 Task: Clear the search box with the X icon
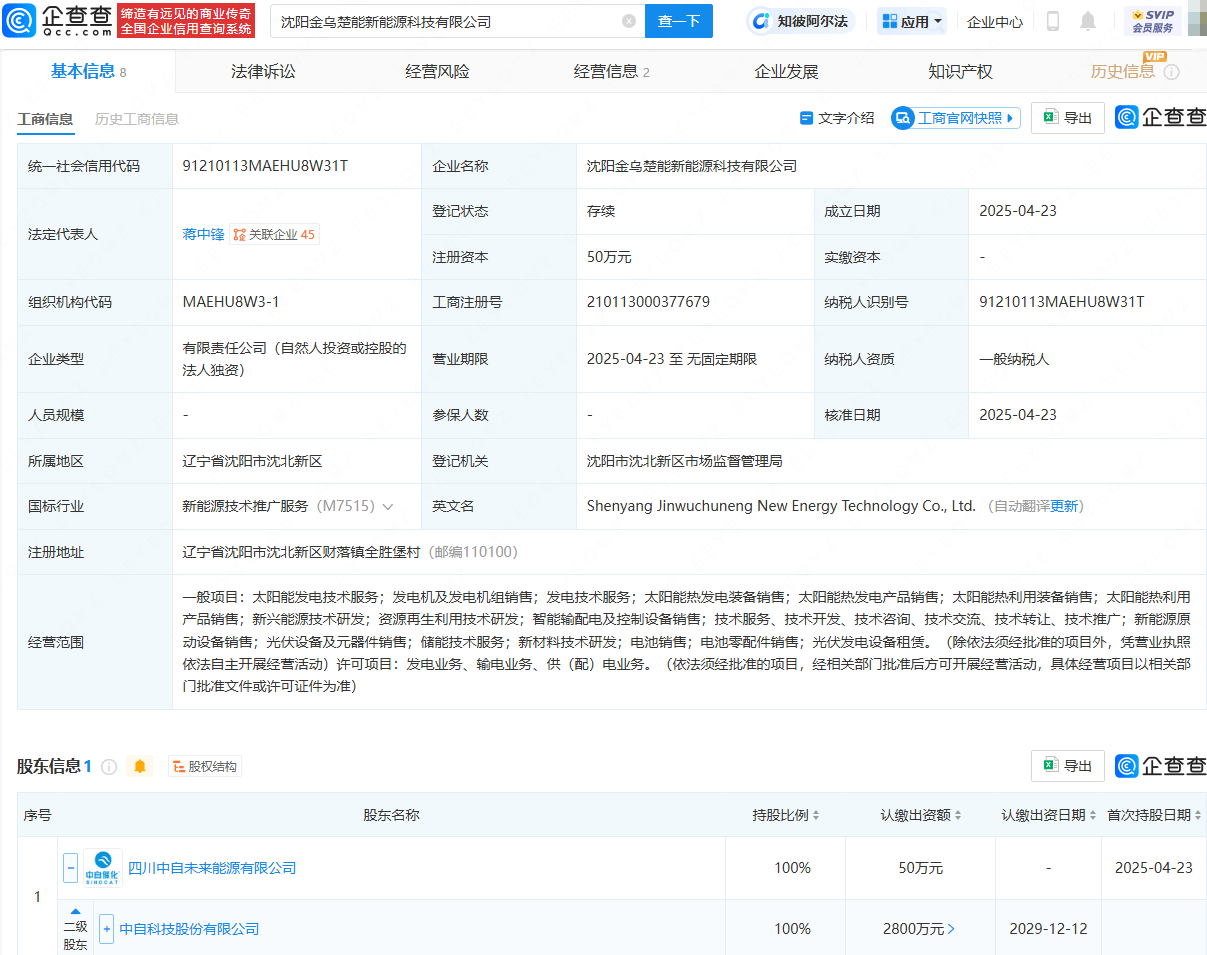coord(628,21)
